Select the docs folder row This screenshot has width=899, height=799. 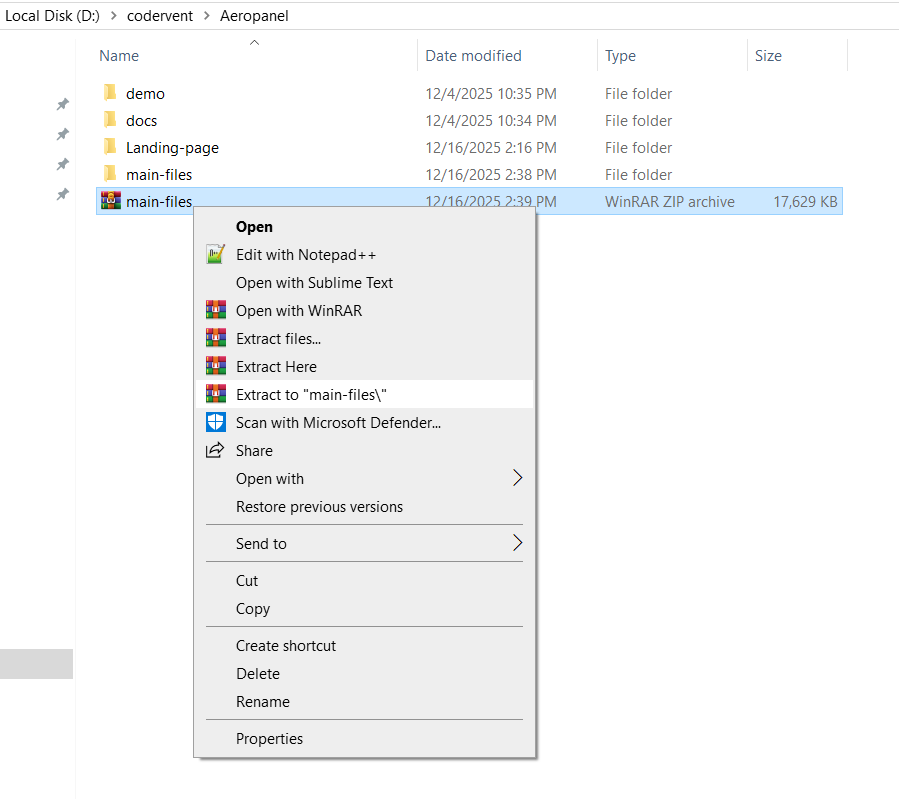(x=141, y=121)
